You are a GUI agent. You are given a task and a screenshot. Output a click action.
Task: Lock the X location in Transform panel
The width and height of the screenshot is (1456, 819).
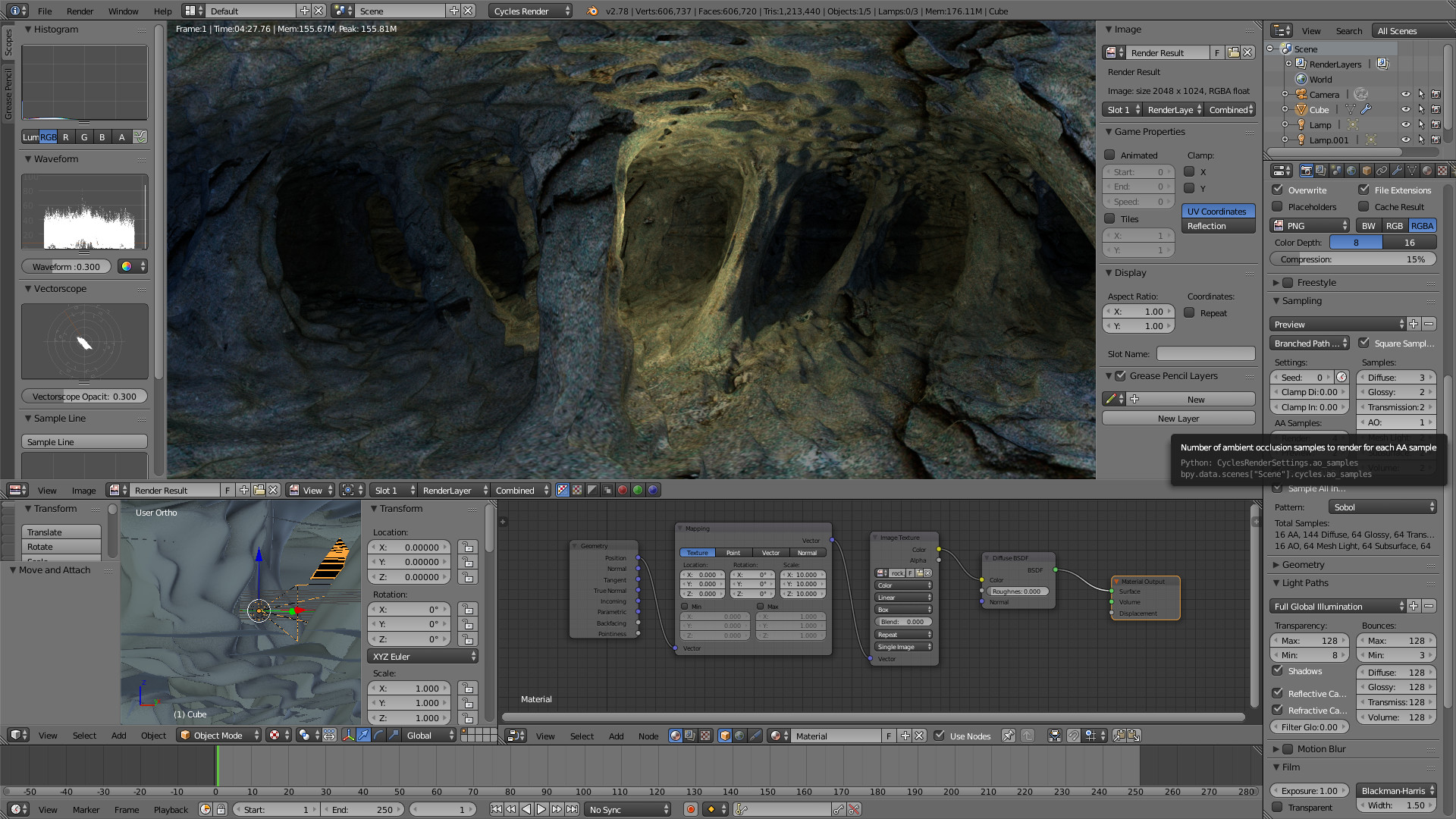click(467, 547)
